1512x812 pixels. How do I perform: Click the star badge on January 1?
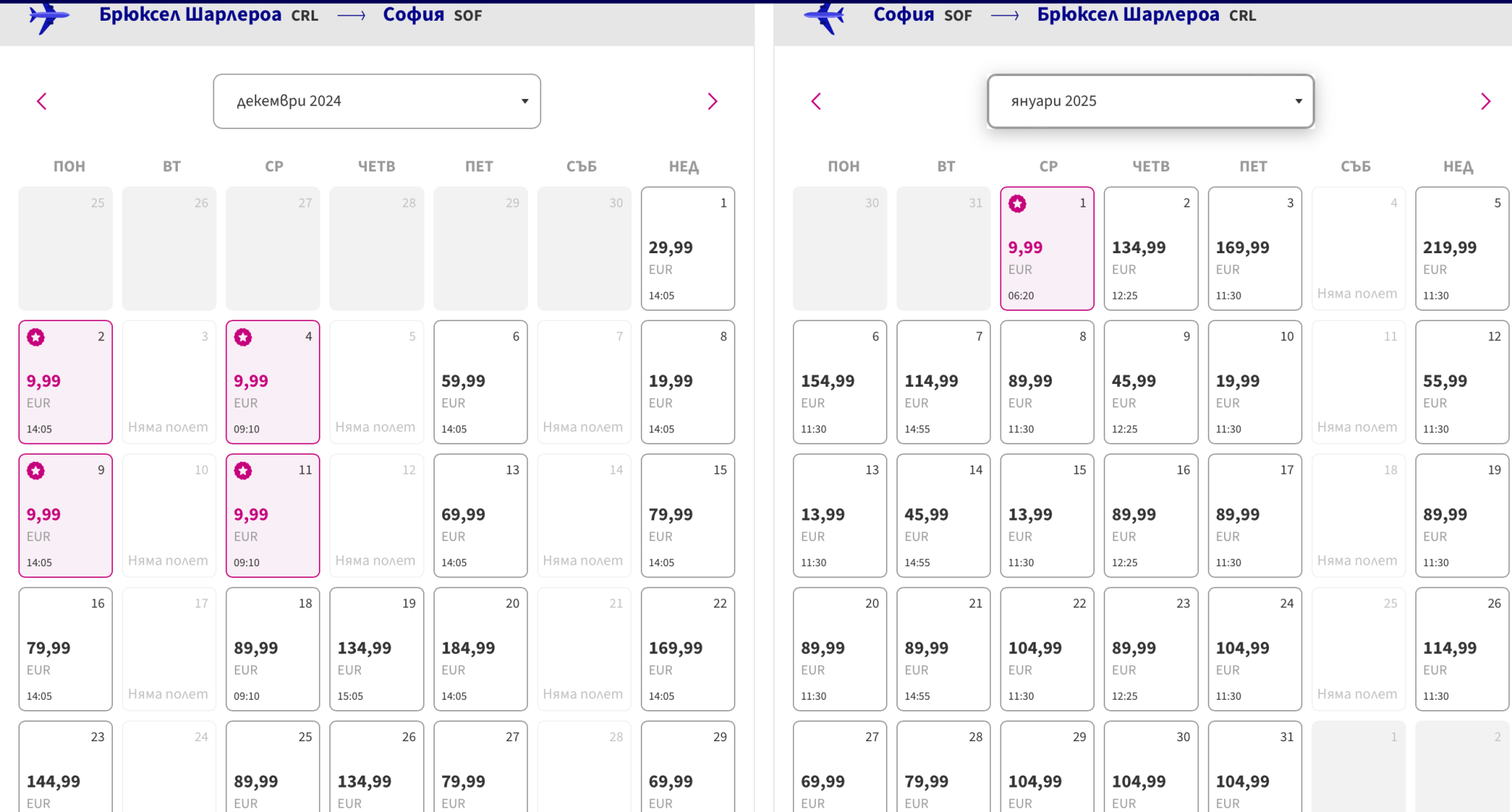pos(1017,204)
